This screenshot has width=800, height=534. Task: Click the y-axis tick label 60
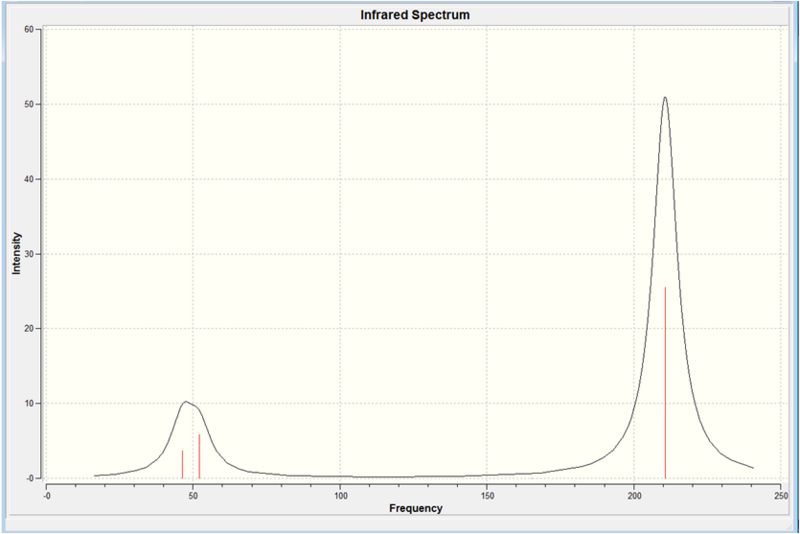(29, 30)
